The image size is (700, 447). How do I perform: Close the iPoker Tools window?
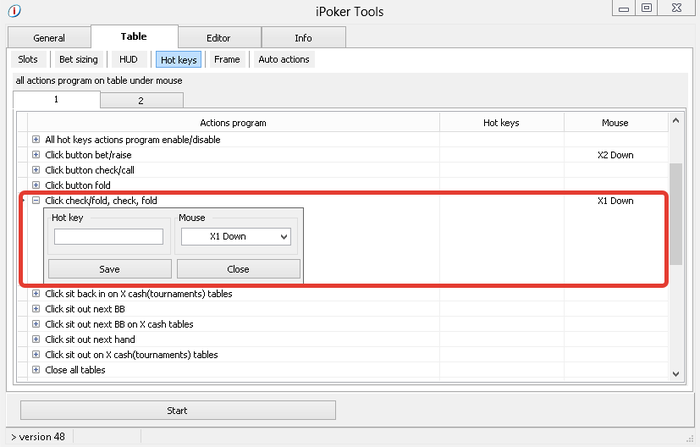tap(676, 8)
